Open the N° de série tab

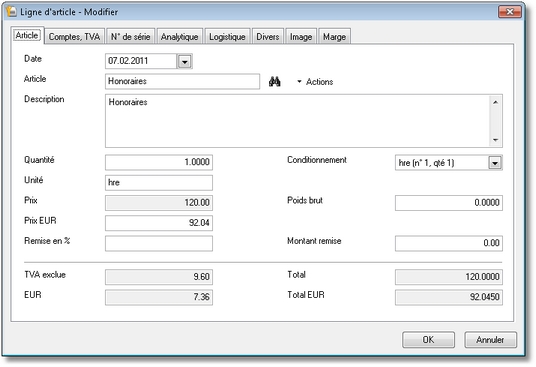[131, 37]
